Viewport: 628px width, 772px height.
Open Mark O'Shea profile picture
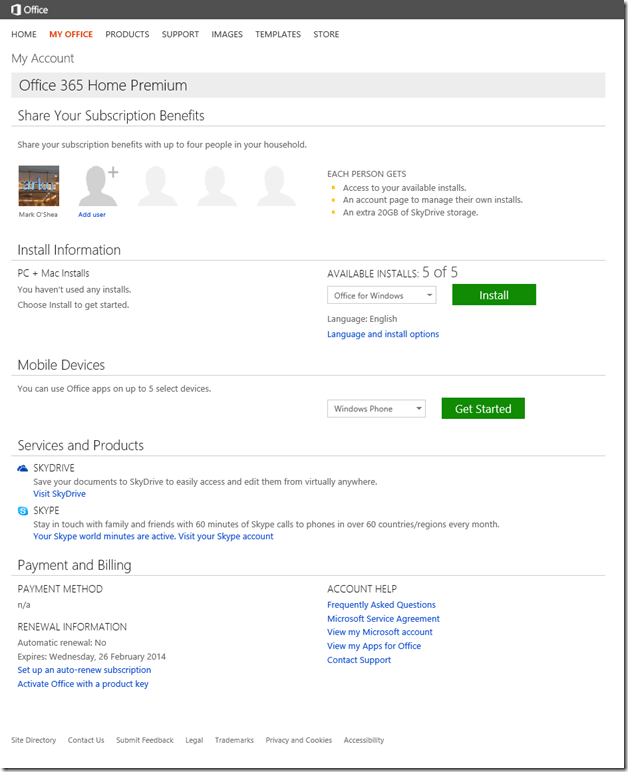pyautogui.click(x=39, y=185)
